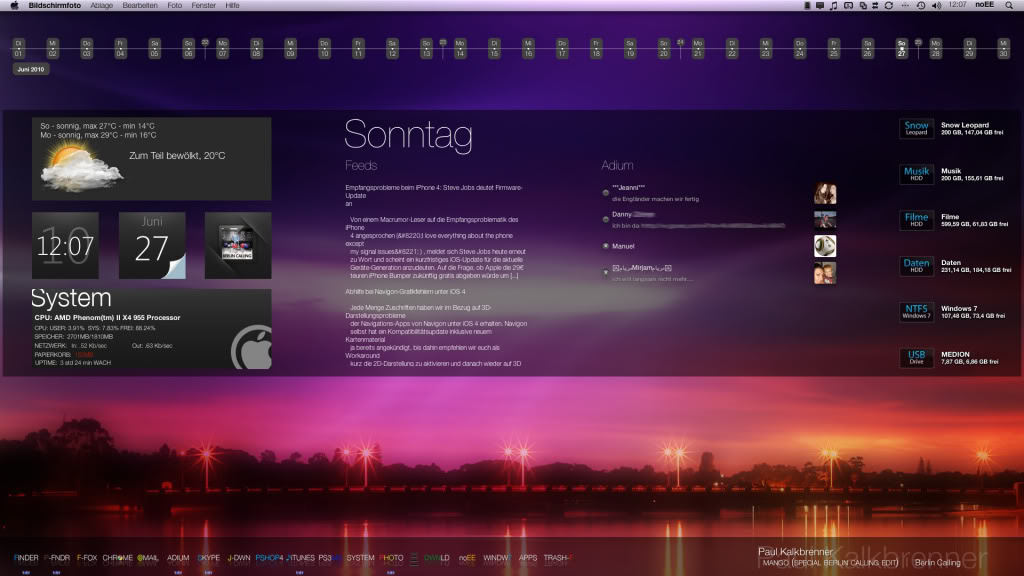Open the Navigon-Grafikfehlern feed headline

(x=405, y=291)
